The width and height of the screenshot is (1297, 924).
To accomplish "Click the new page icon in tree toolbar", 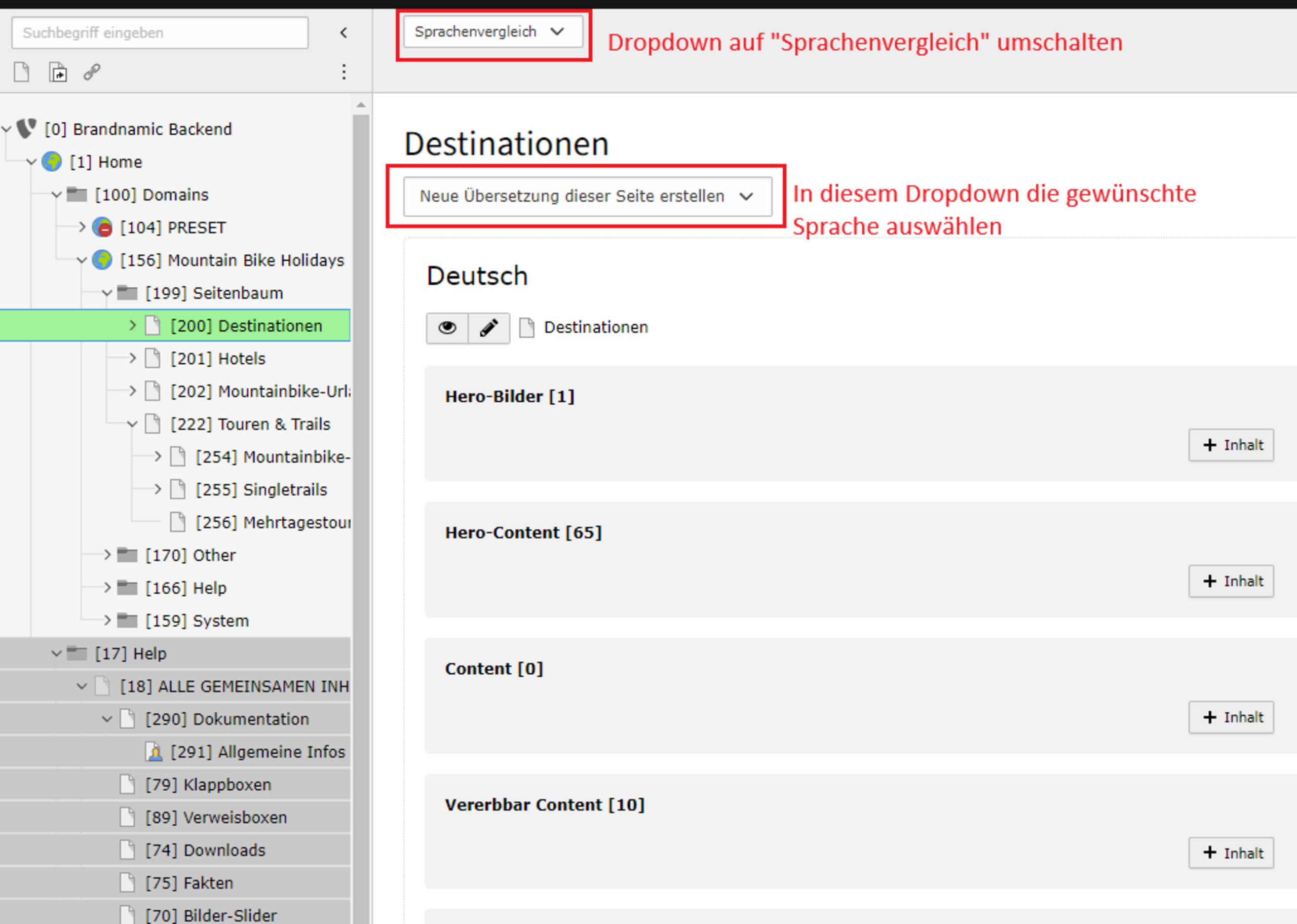I will [22, 72].
